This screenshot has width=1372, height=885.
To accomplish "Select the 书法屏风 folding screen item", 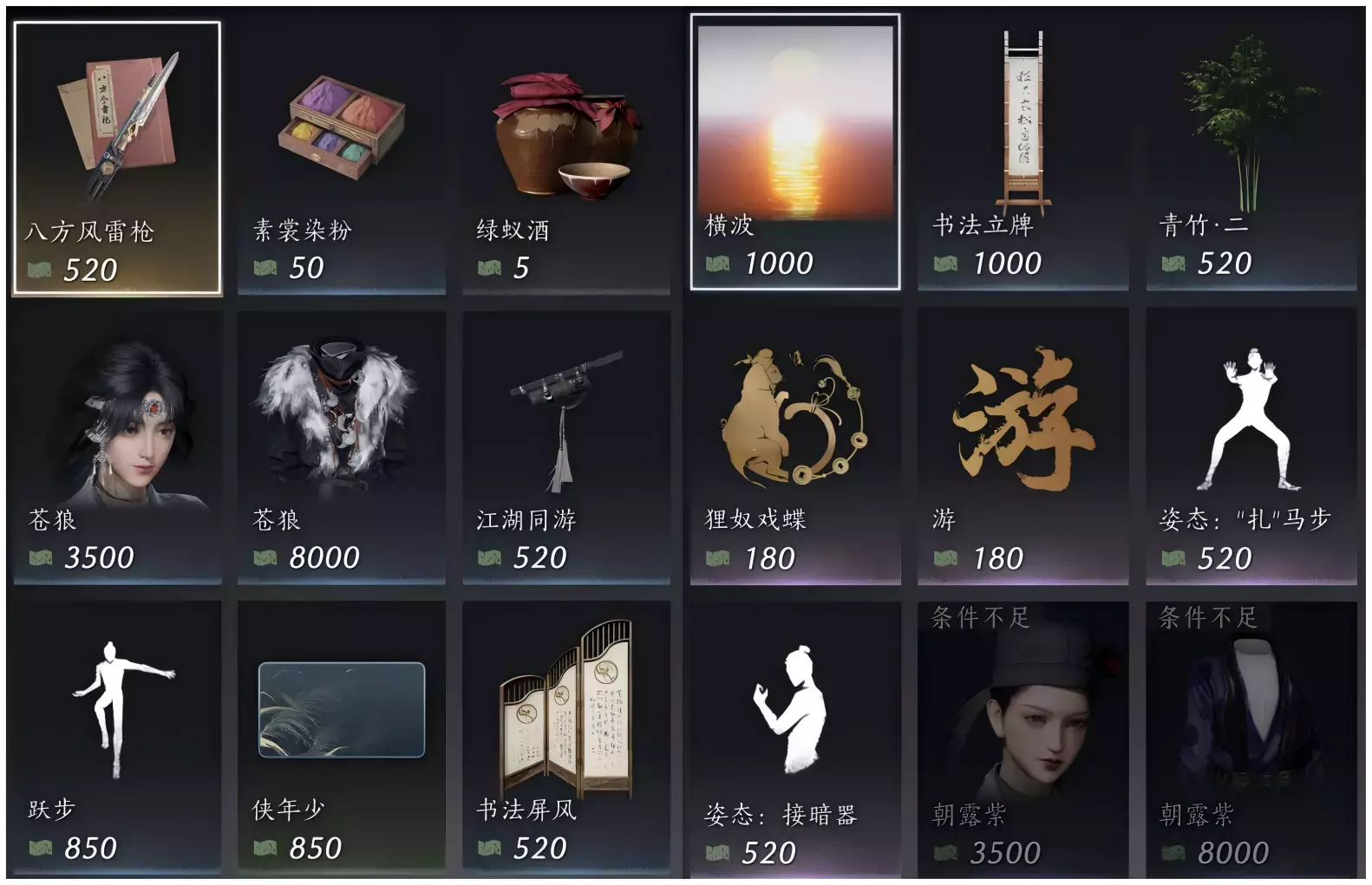I will [x=566, y=737].
